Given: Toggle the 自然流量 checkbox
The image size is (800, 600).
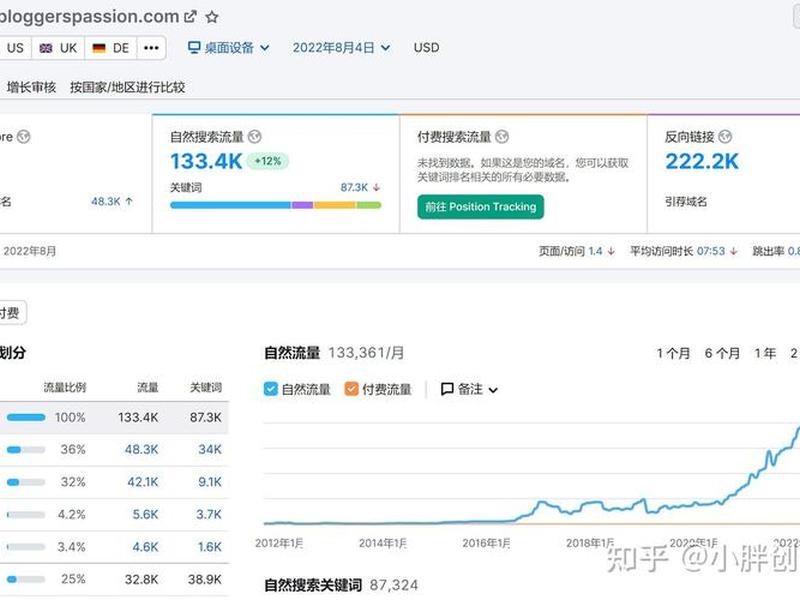Looking at the screenshot, I should [270, 389].
